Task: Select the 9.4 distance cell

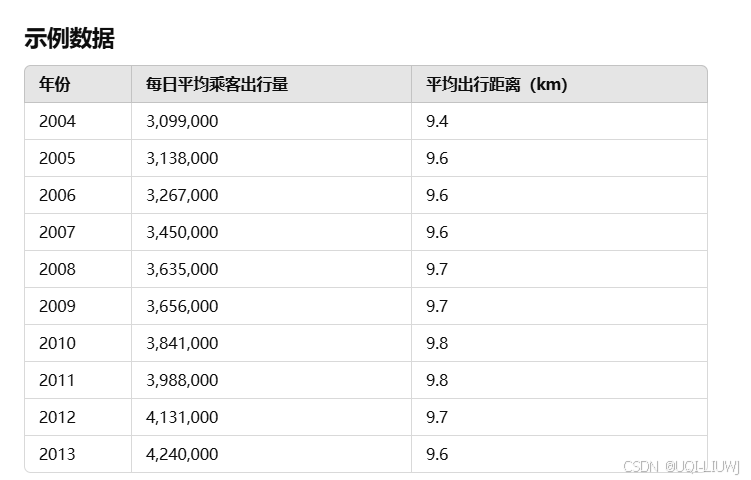Action: pyautogui.click(x=437, y=122)
